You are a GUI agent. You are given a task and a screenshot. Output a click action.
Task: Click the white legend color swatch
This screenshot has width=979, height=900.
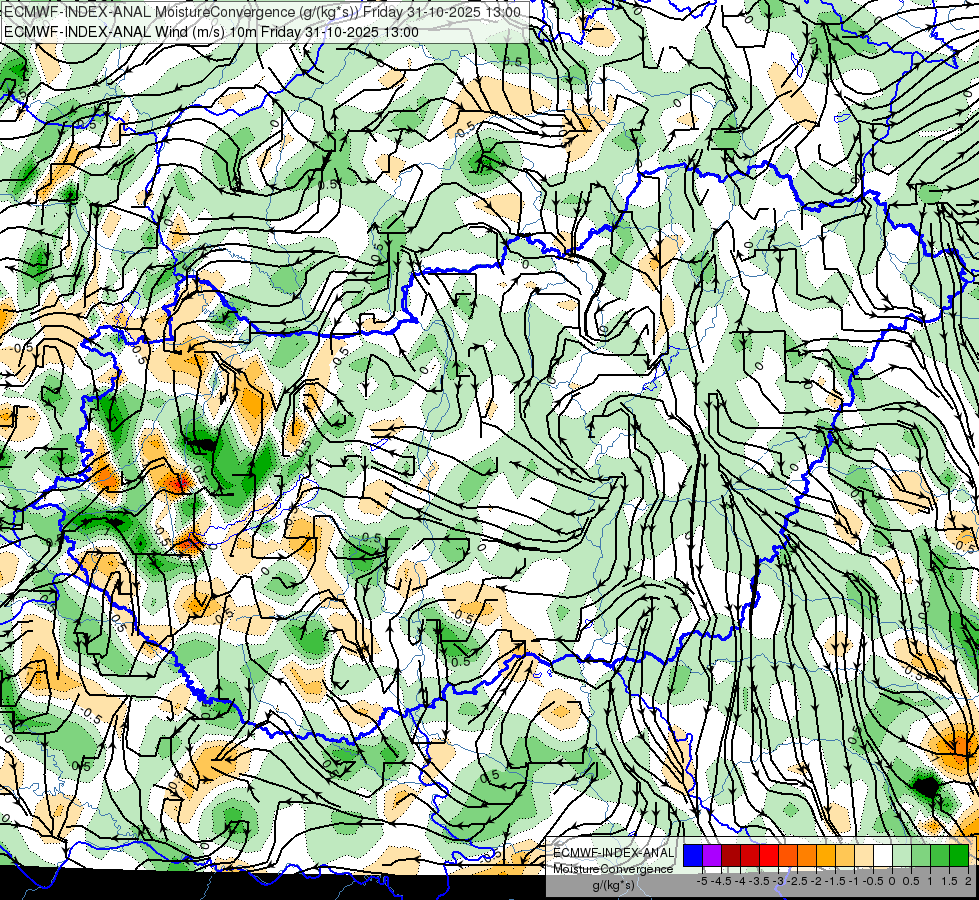pyautogui.click(x=883, y=855)
